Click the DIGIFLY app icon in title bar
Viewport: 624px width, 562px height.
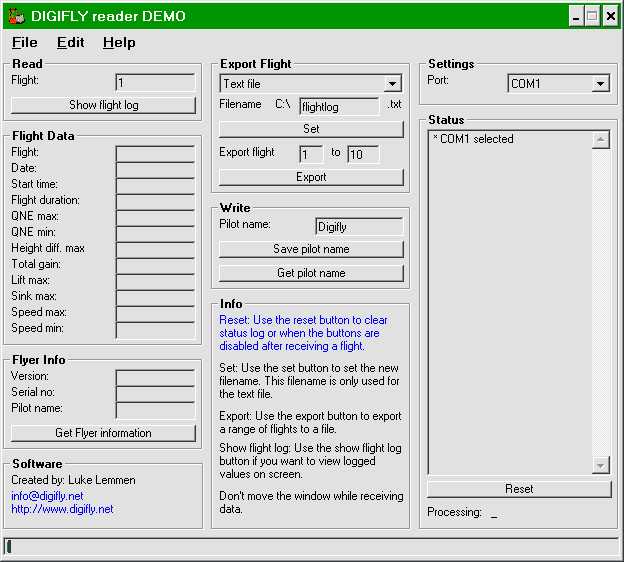click(17, 16)
